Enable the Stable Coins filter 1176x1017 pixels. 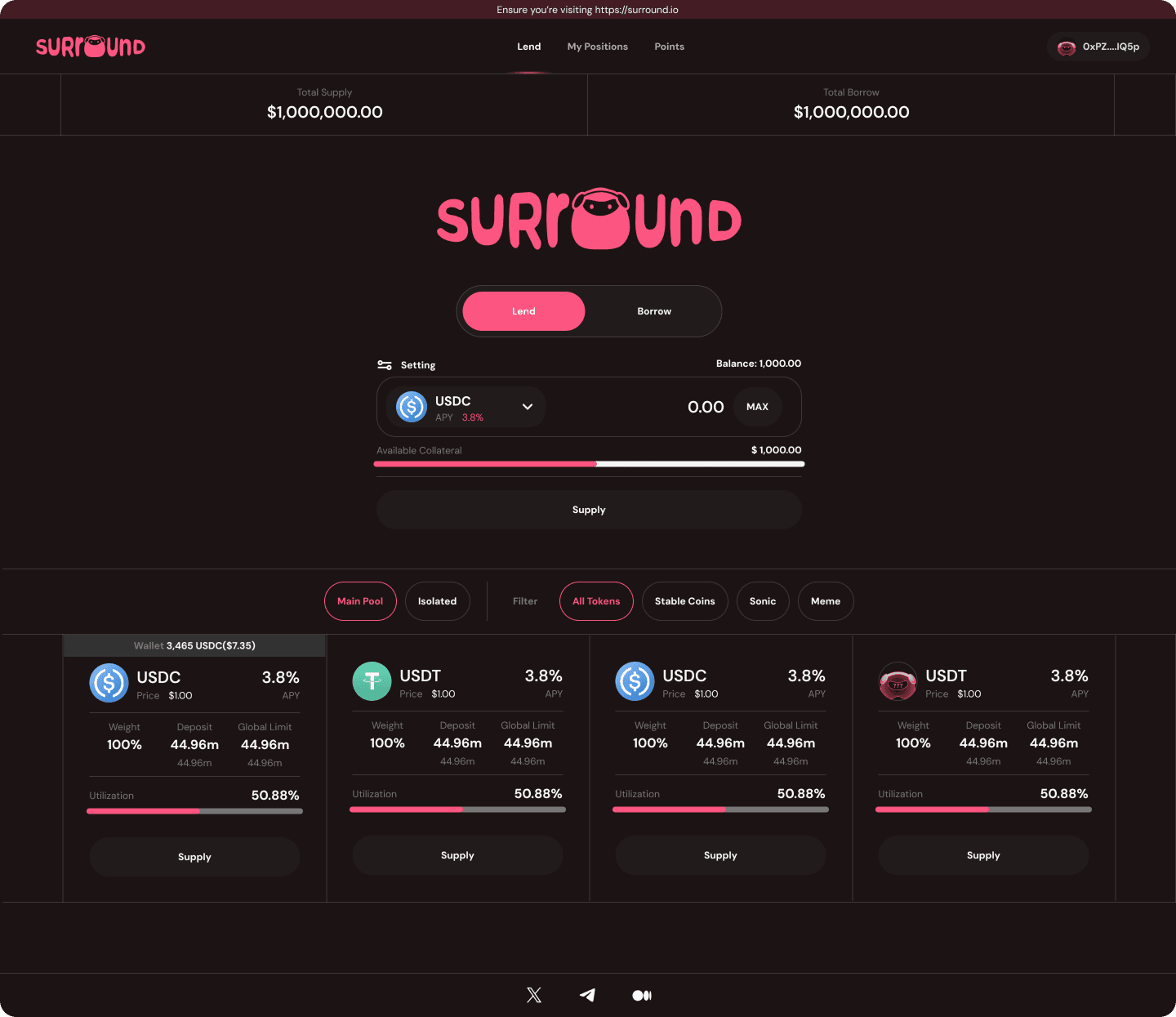click(x=684, y=601)
